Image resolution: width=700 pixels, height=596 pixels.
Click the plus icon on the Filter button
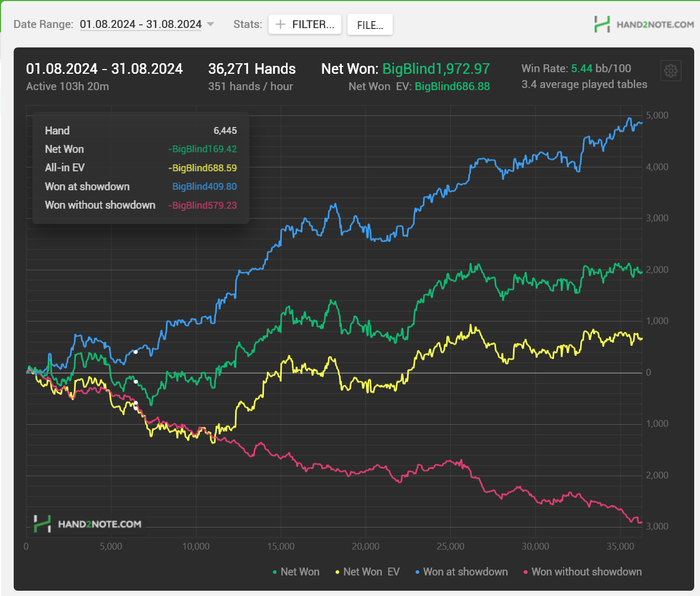click(x=280, y=24)
